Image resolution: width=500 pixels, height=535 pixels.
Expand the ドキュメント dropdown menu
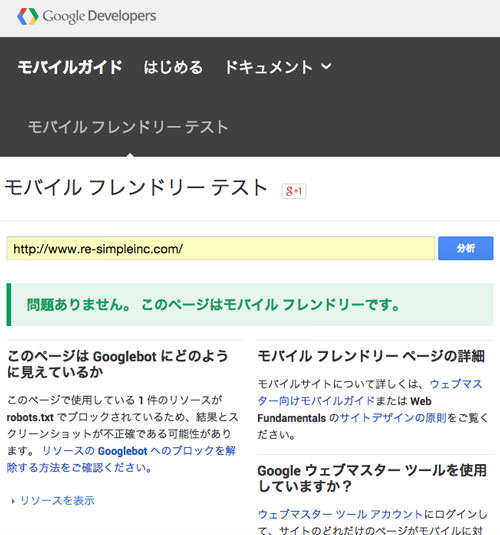coord(277,67)
